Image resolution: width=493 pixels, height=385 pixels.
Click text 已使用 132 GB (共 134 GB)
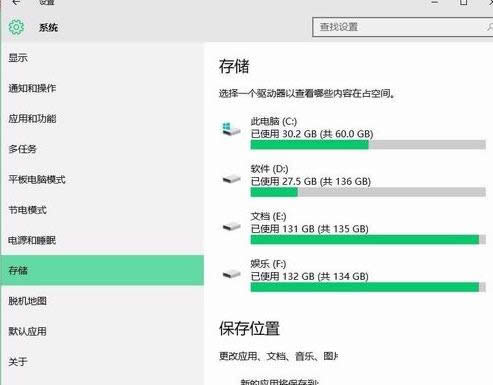pyautogui.click(x=310, y=276)
